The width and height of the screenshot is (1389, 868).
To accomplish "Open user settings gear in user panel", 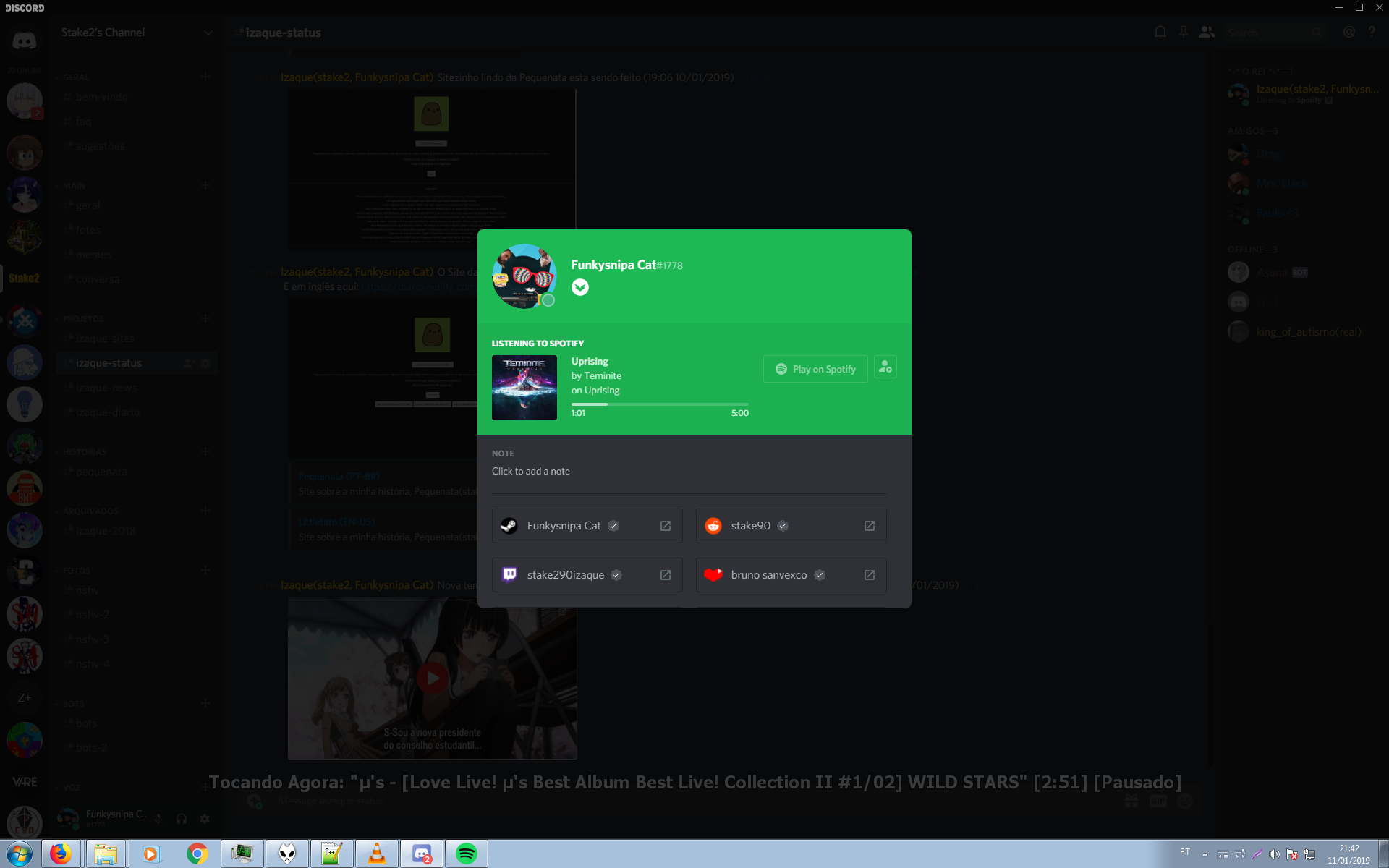I will tap(205, 819).
